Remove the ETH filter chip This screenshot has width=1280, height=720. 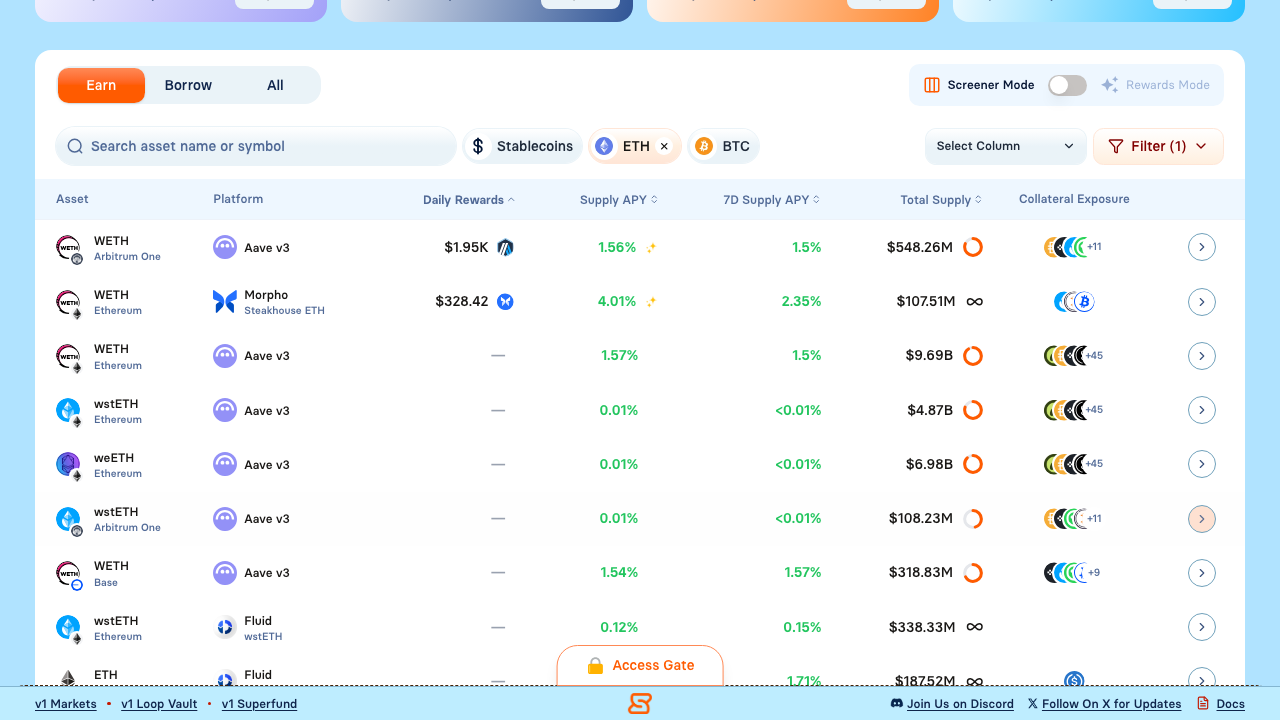click(x=664, y=146)
